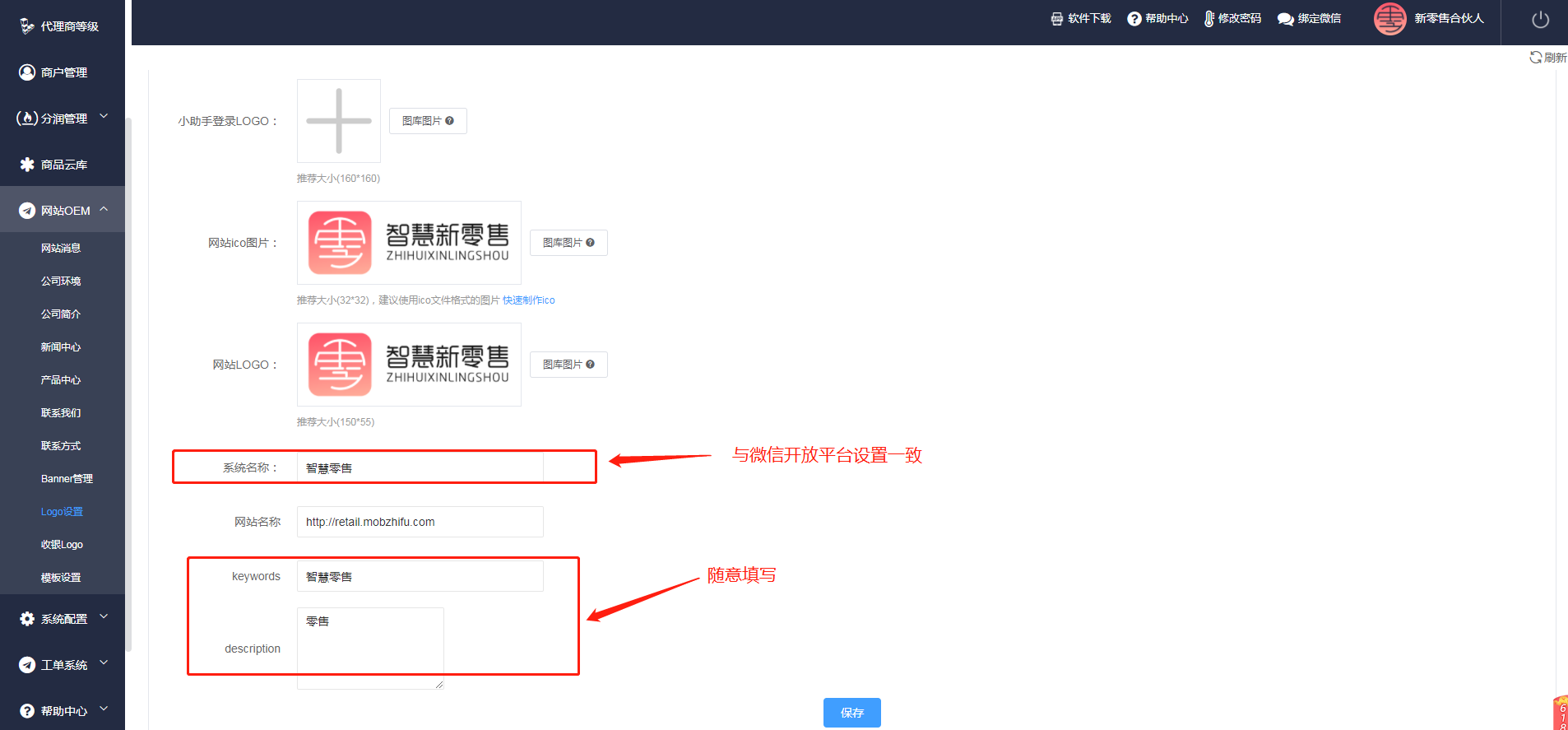Click the 分润管理 flame icon
The image size is (1568, 730).
tap(27, 119)
